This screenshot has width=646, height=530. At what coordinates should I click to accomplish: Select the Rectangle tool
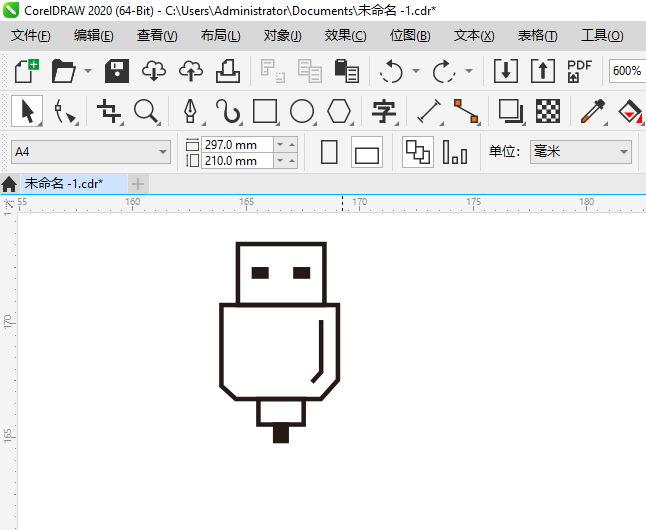pos(265,111)
